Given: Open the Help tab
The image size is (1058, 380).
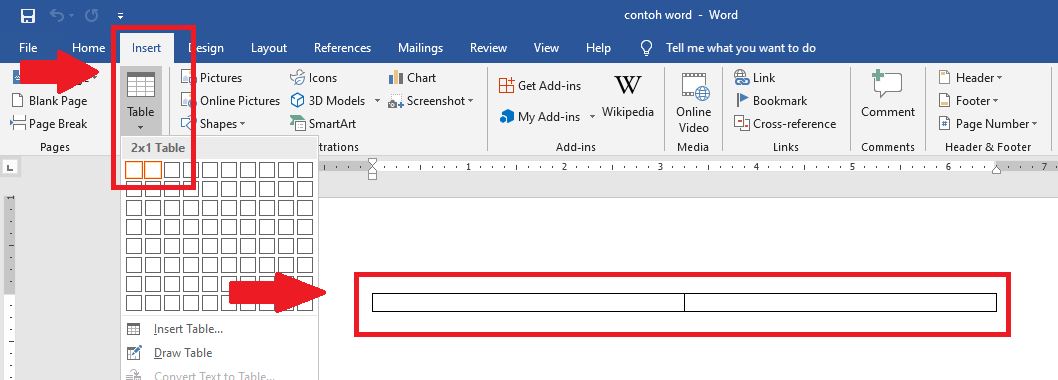Looking at the screenshot, I should click(598, 48).
